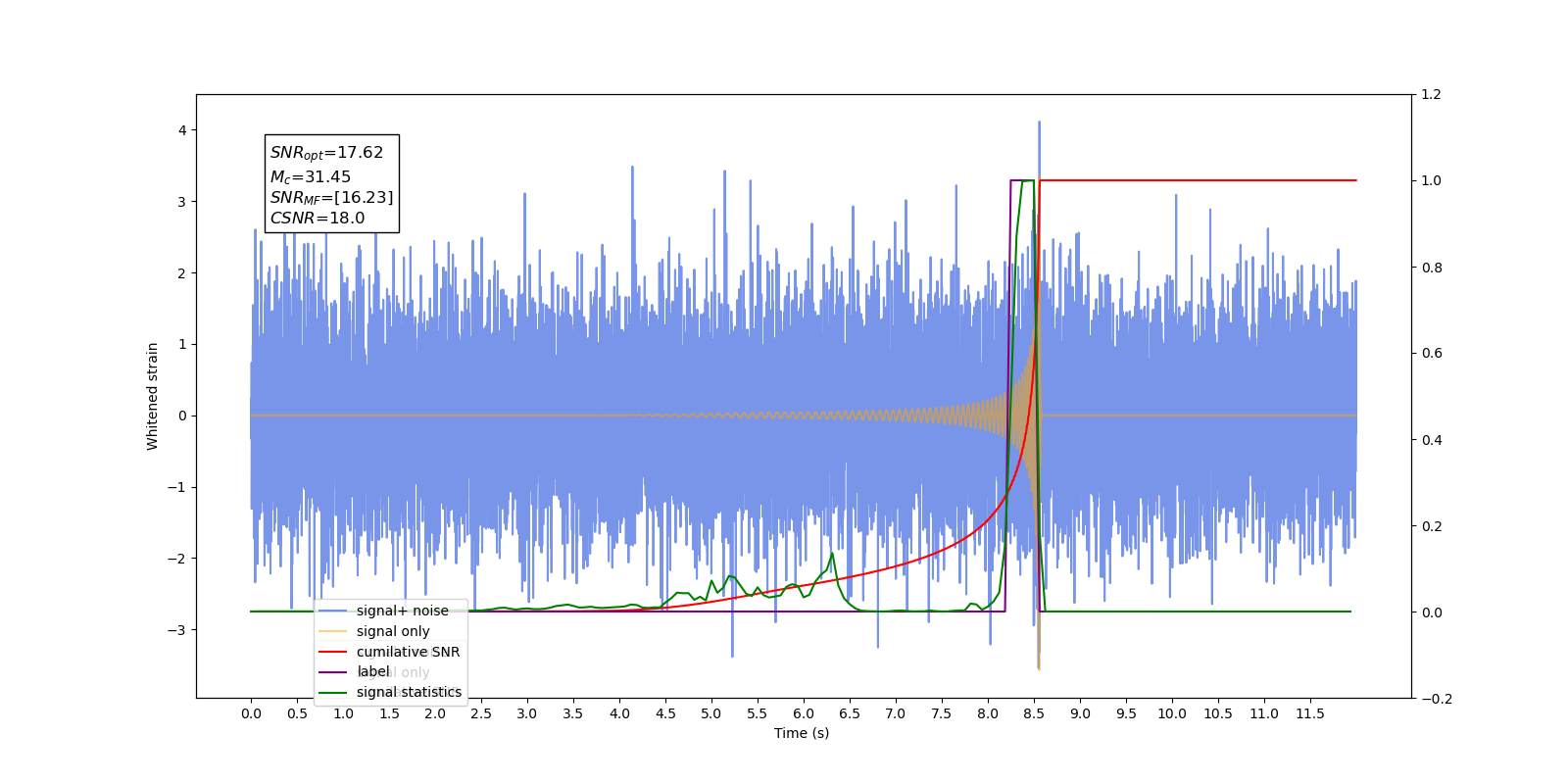Image resolution: width=1568 pixels, height=784 pixels.
Task: Click the 6.0 tick on the time axis
Action: 804,713
